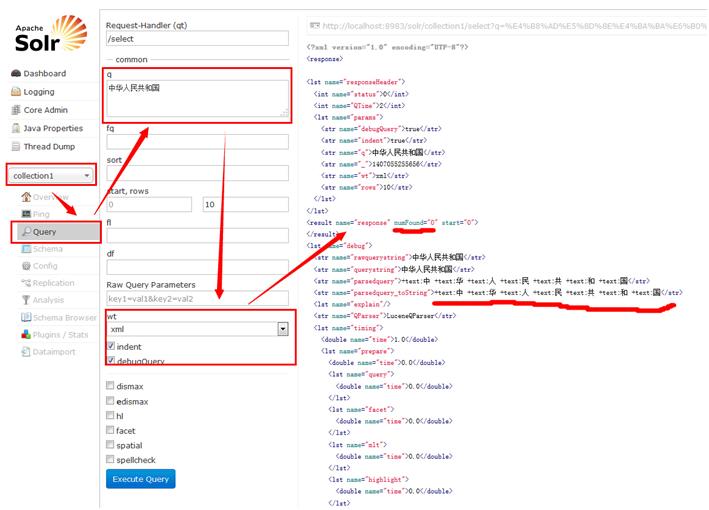
Task: Click the URL link icon above response
Action: click(x=315, y=26)
